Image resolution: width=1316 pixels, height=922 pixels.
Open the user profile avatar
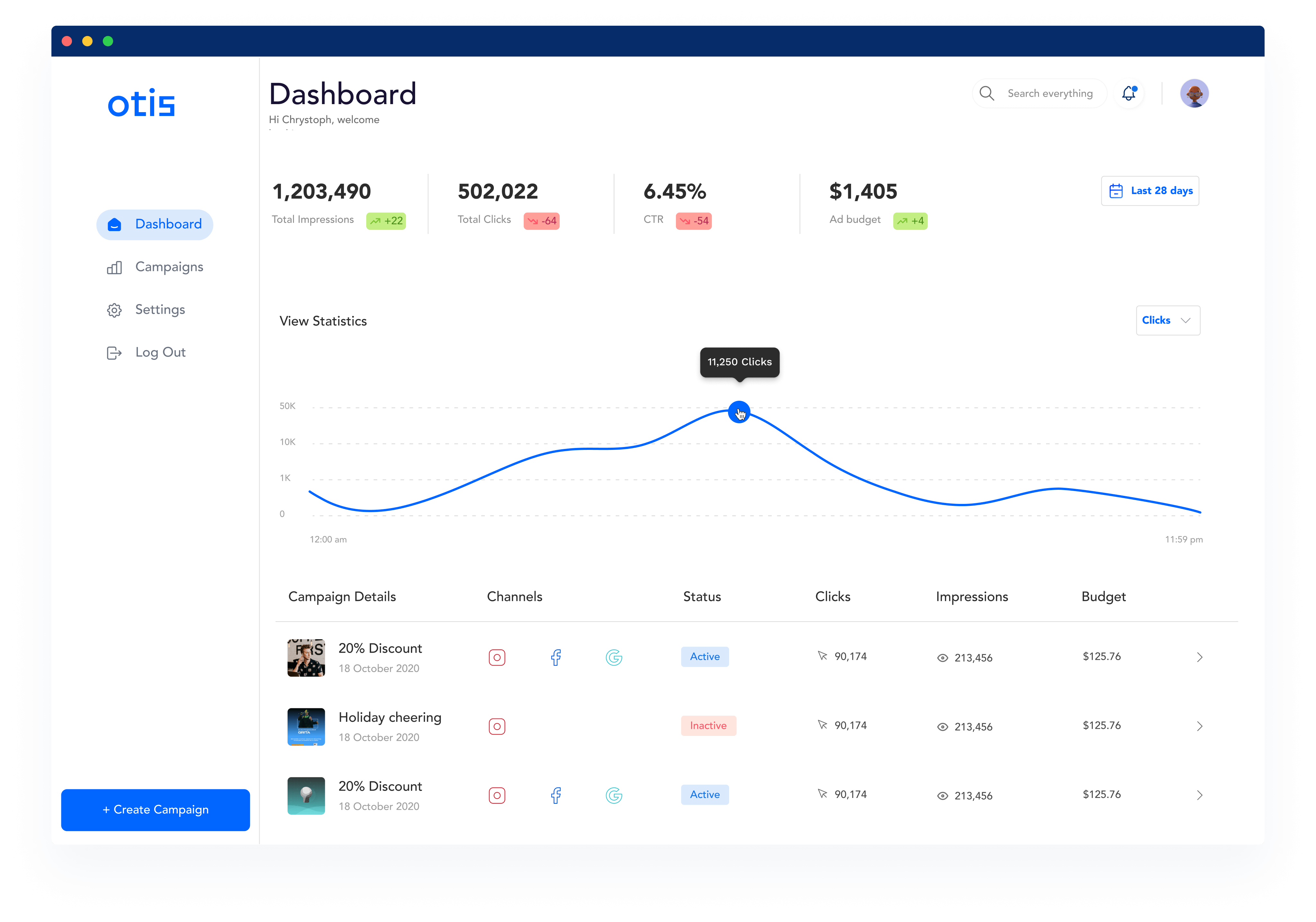[1194, 94]
